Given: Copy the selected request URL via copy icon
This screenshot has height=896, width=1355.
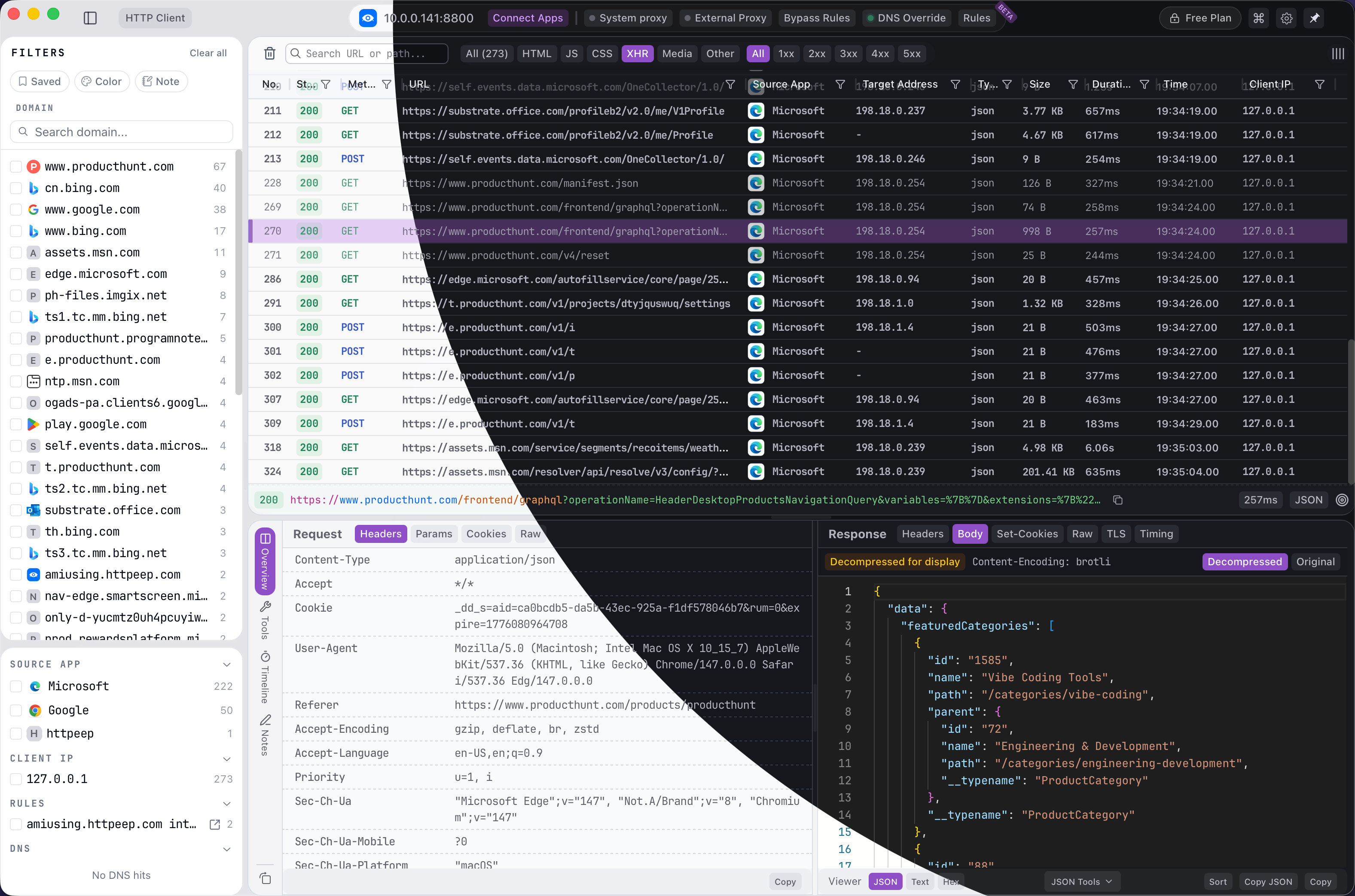Looking at the screenshot, I should [x=1118, y=500].
